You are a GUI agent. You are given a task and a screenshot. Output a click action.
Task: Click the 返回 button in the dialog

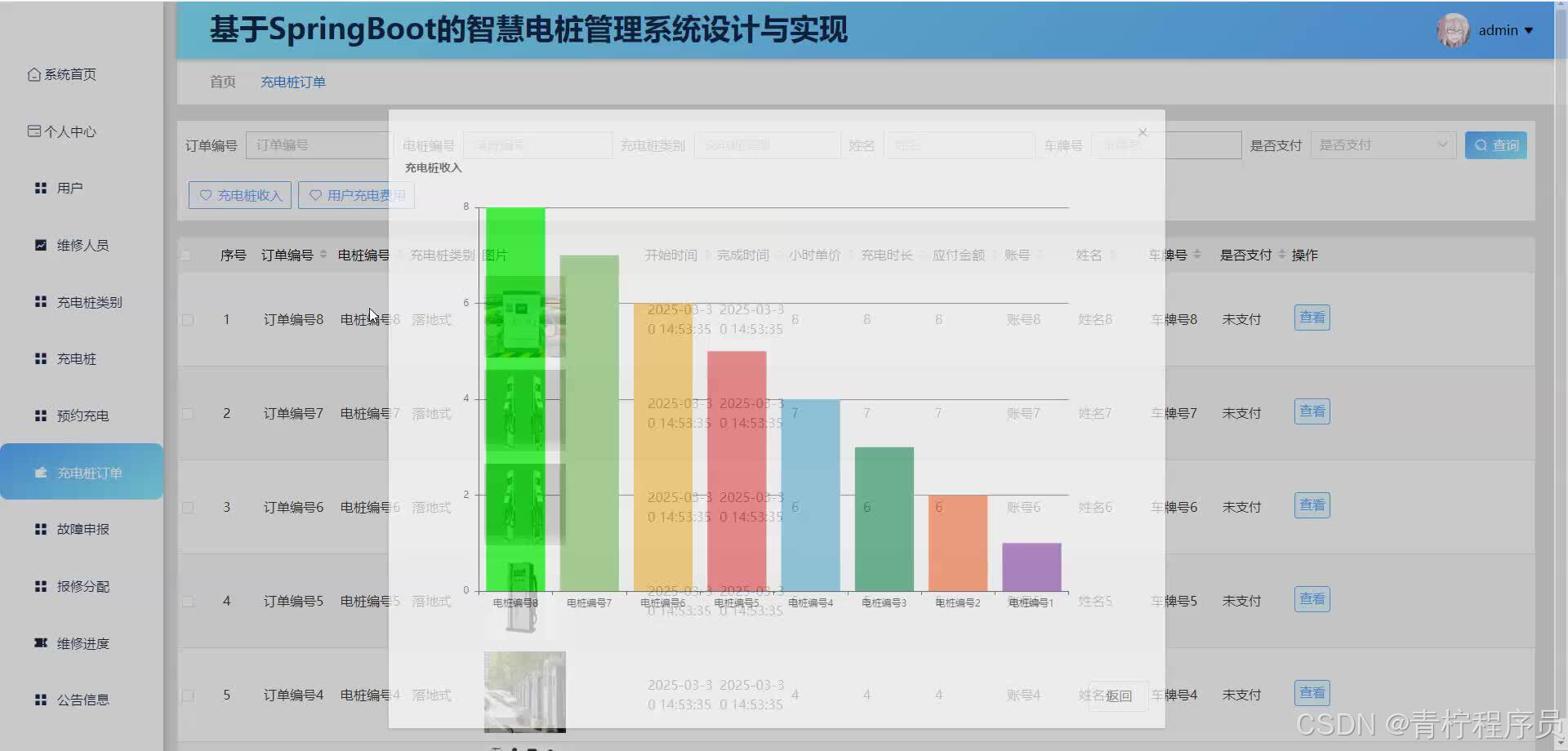1117,695
